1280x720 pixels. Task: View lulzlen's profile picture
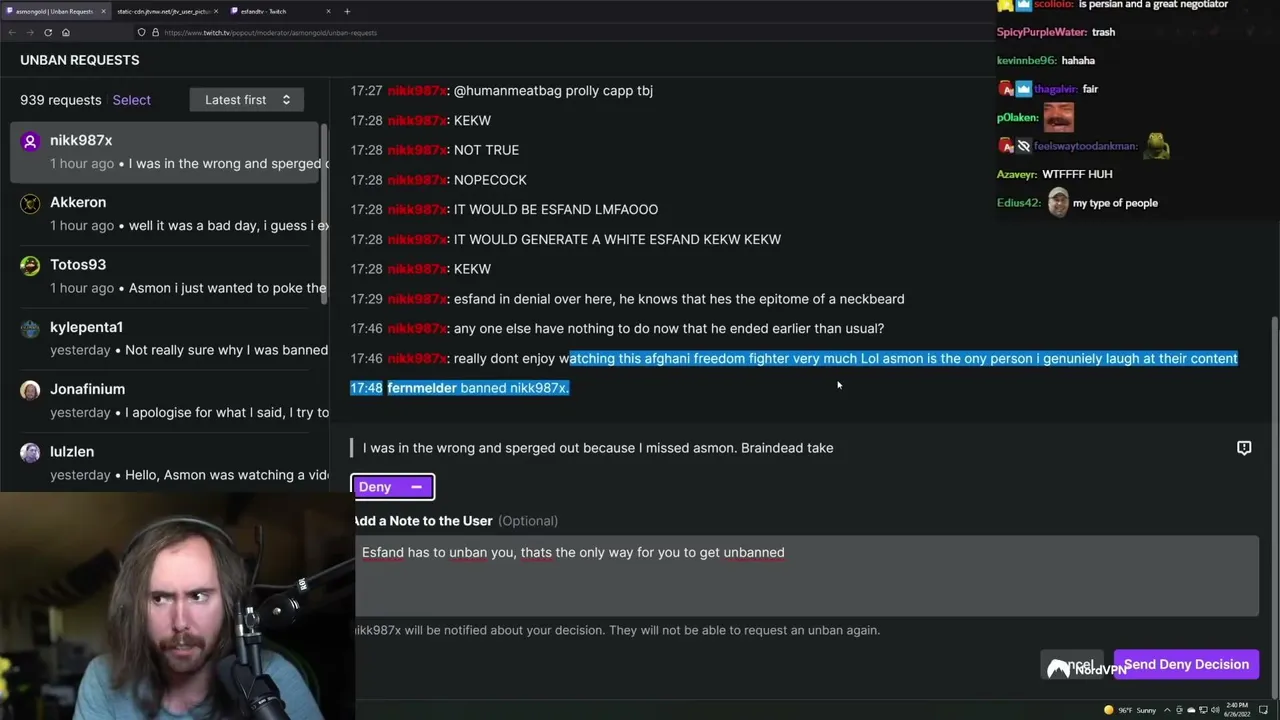[x=30, y=452]
